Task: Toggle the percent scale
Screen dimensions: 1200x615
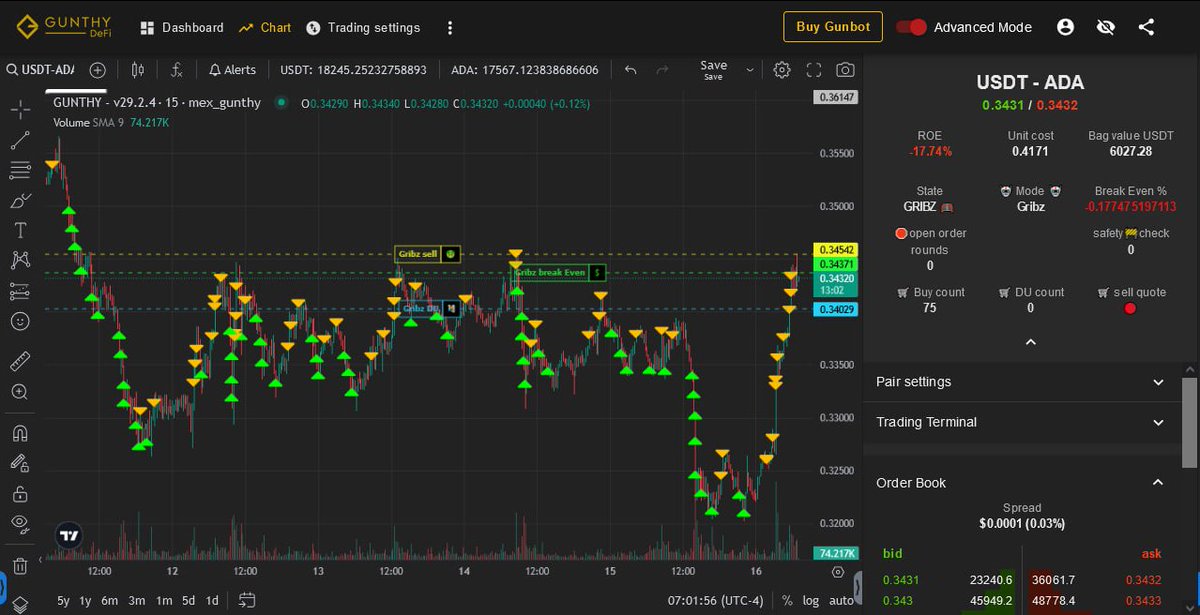Action: coord(787,600)
